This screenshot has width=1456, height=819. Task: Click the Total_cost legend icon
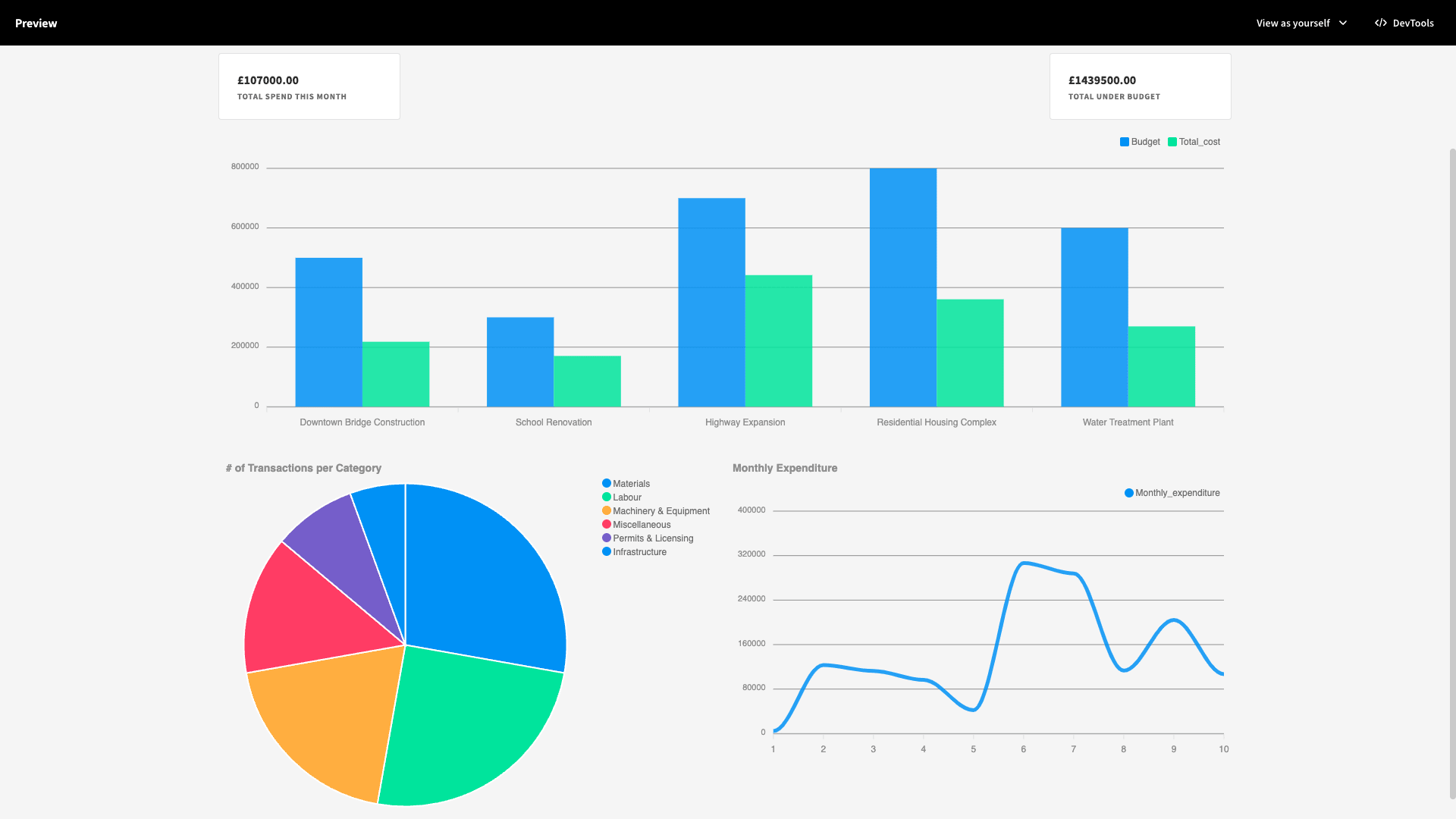click(1173, 142)
